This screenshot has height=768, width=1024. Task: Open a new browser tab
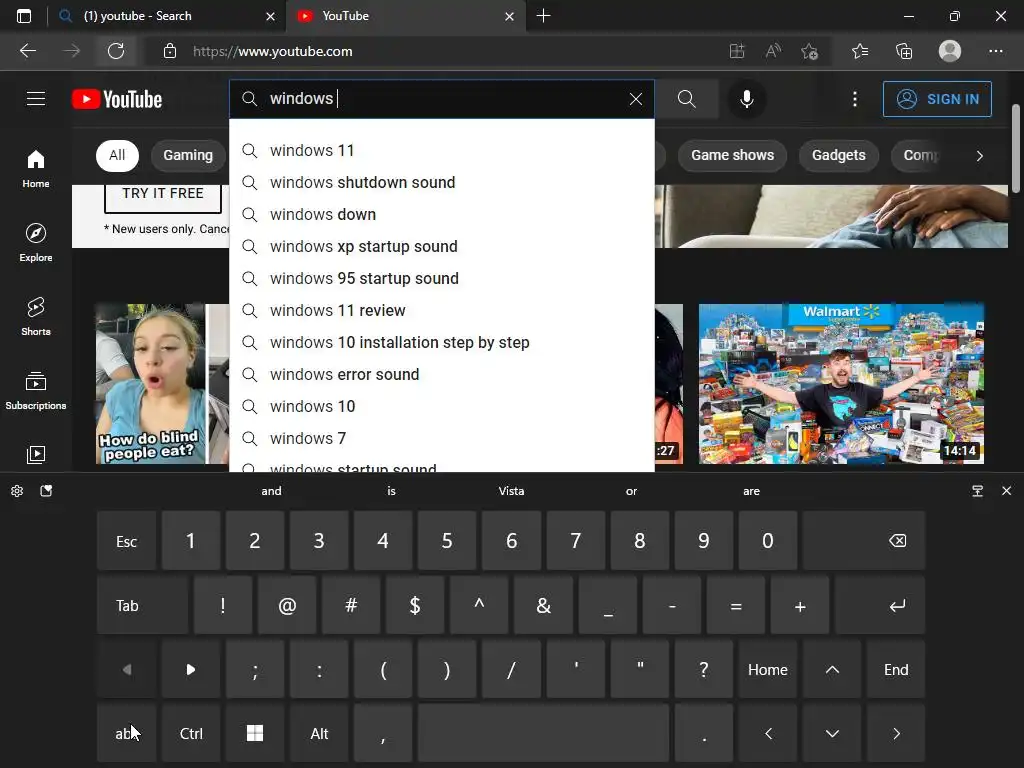coord(543,16)
